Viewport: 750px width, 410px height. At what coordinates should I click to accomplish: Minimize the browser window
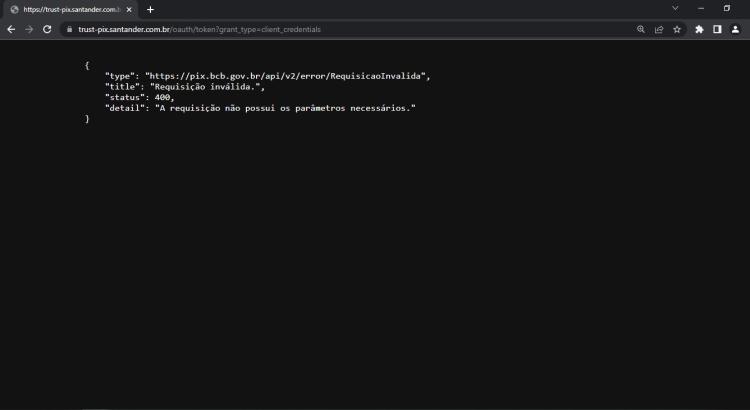[x=701, y=8]
